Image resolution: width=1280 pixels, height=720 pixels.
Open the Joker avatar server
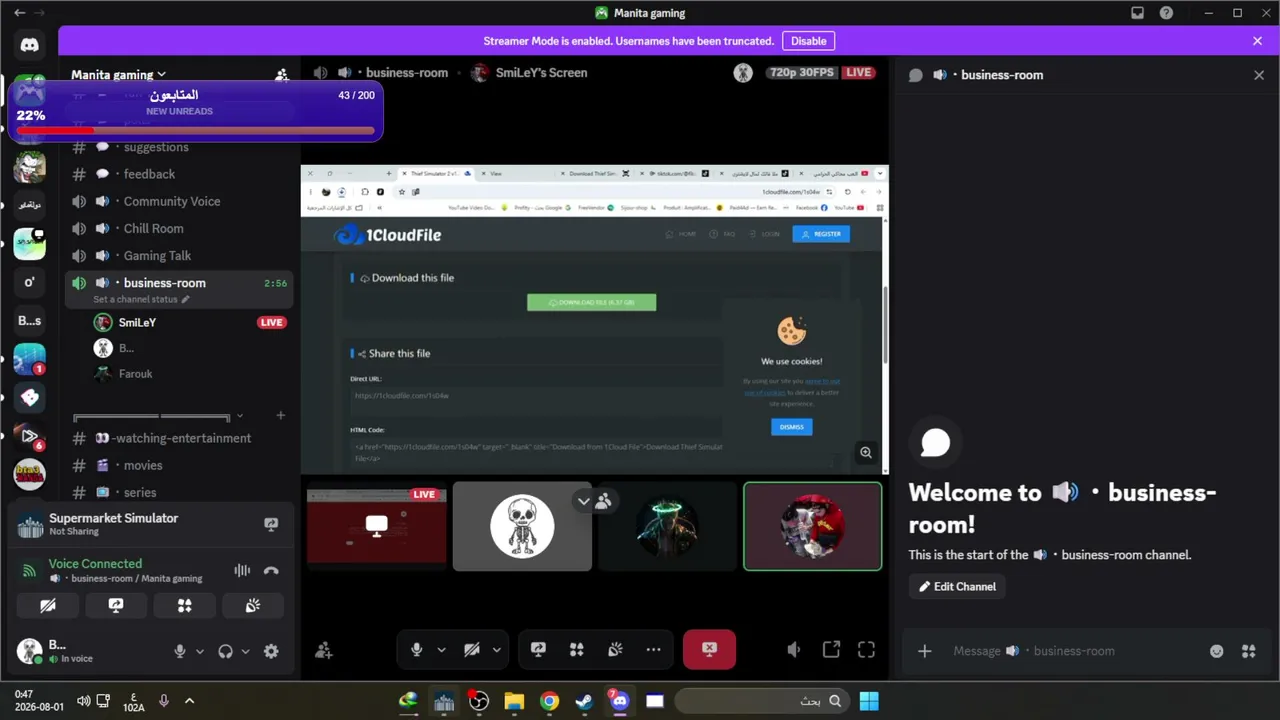pos(29,166)
